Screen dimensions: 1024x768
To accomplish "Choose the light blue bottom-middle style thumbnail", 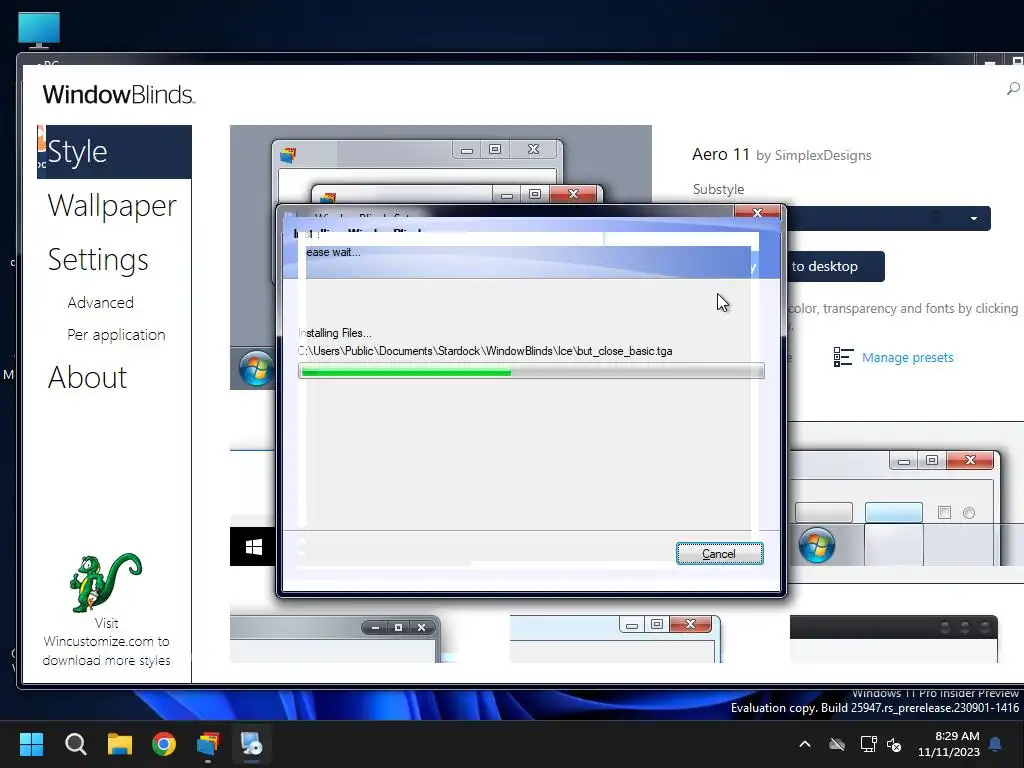I will click(x=615, y=639).
